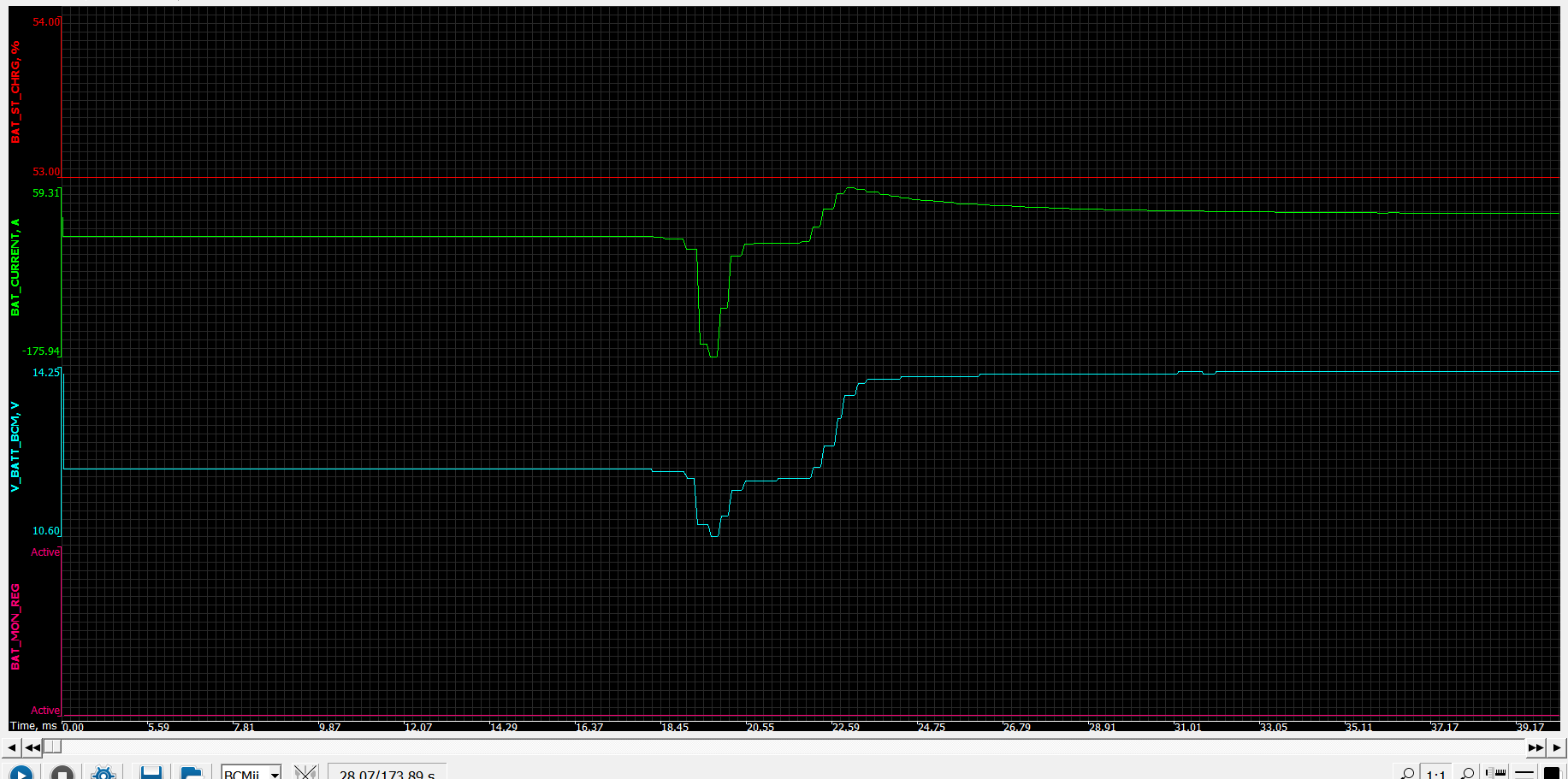The height and width of the screenshot is (779, 1568).
Task: Click the stop recording button
Action: [x=62, y=773]
